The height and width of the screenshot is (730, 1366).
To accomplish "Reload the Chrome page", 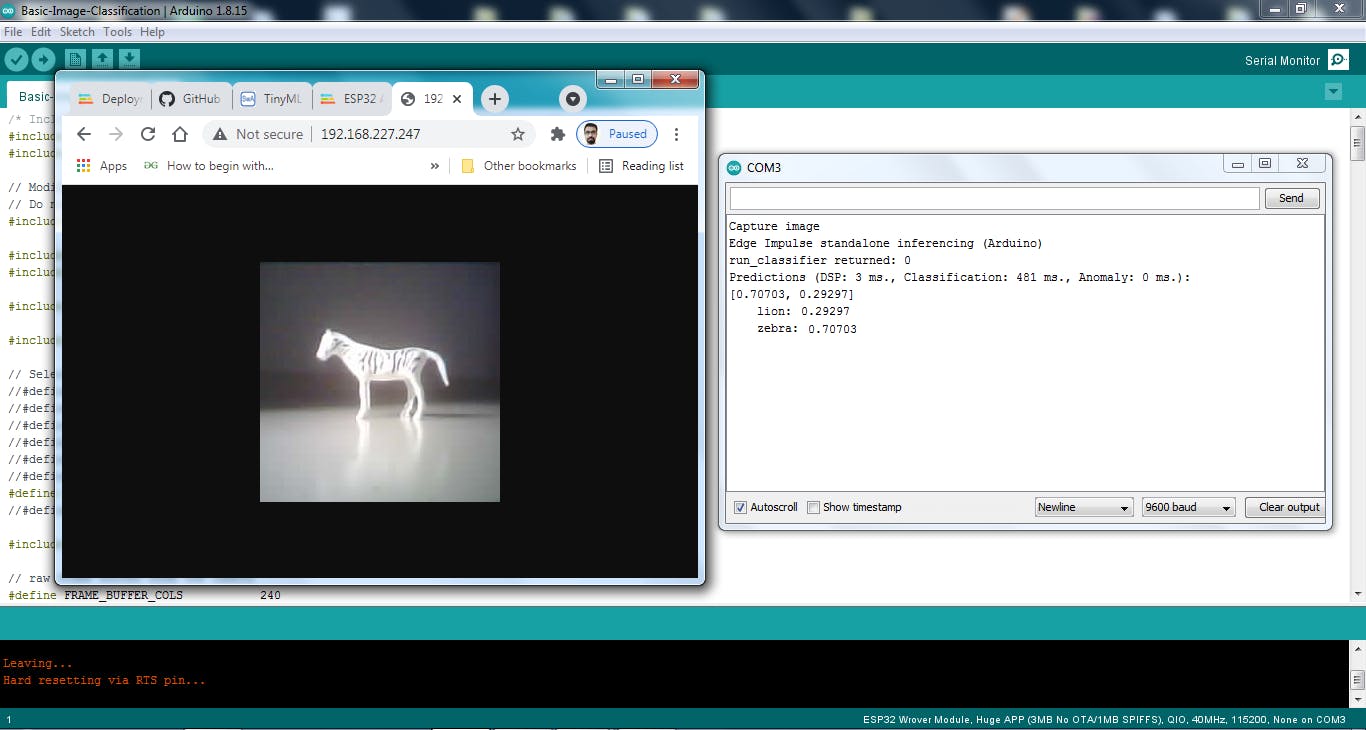I will click(148, 134).
